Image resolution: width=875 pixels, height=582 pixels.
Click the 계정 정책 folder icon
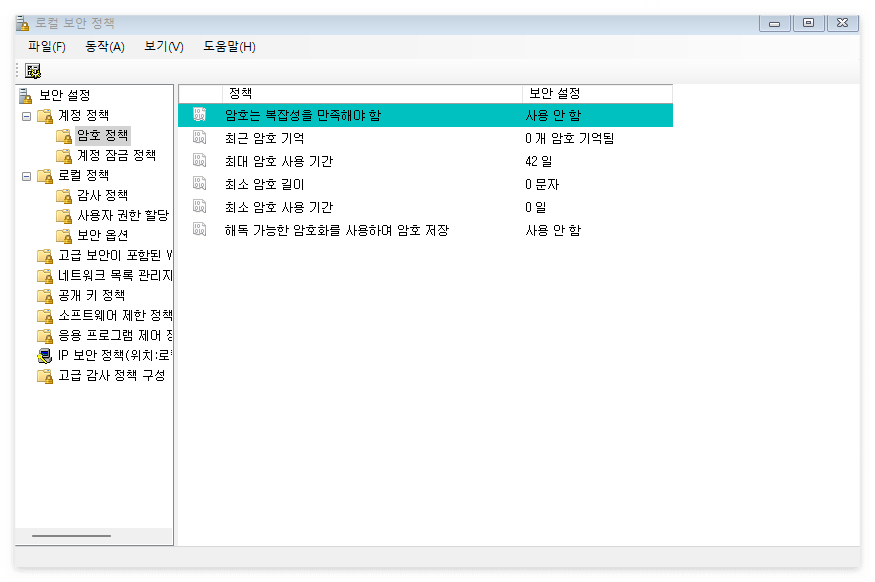(x=45, y=116)
